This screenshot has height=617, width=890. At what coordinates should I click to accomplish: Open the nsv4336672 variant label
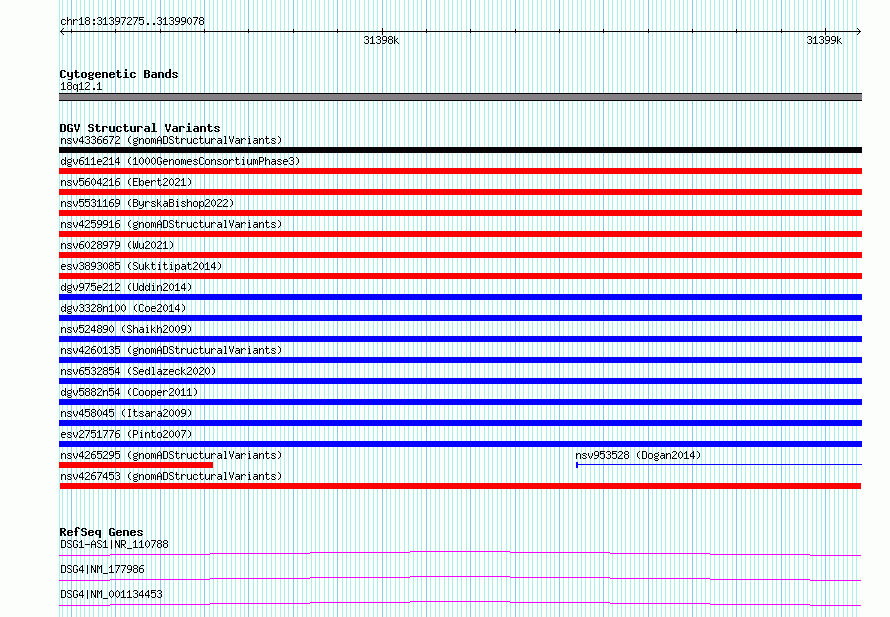pyautogui.click(x=171, y=140)
